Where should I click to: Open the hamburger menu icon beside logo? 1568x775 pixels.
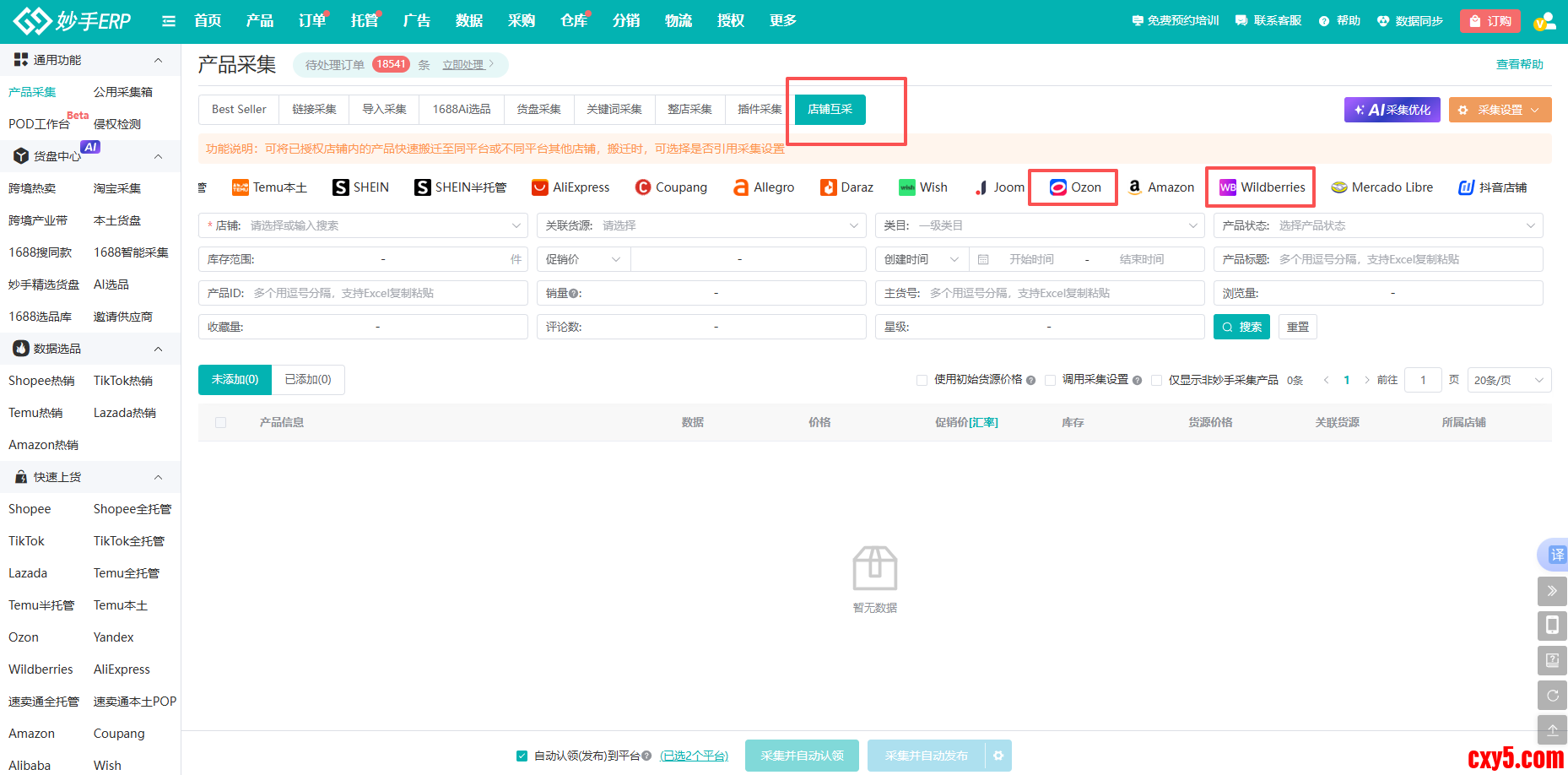point(169,21)
